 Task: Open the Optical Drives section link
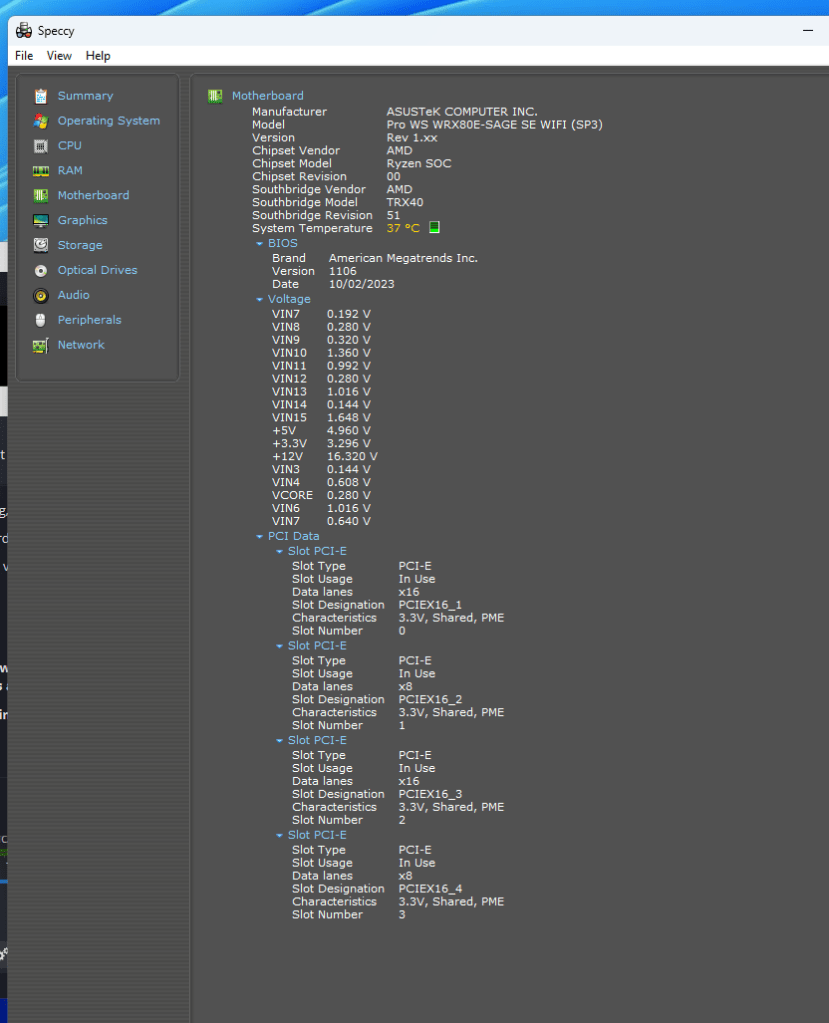[97, 270]
